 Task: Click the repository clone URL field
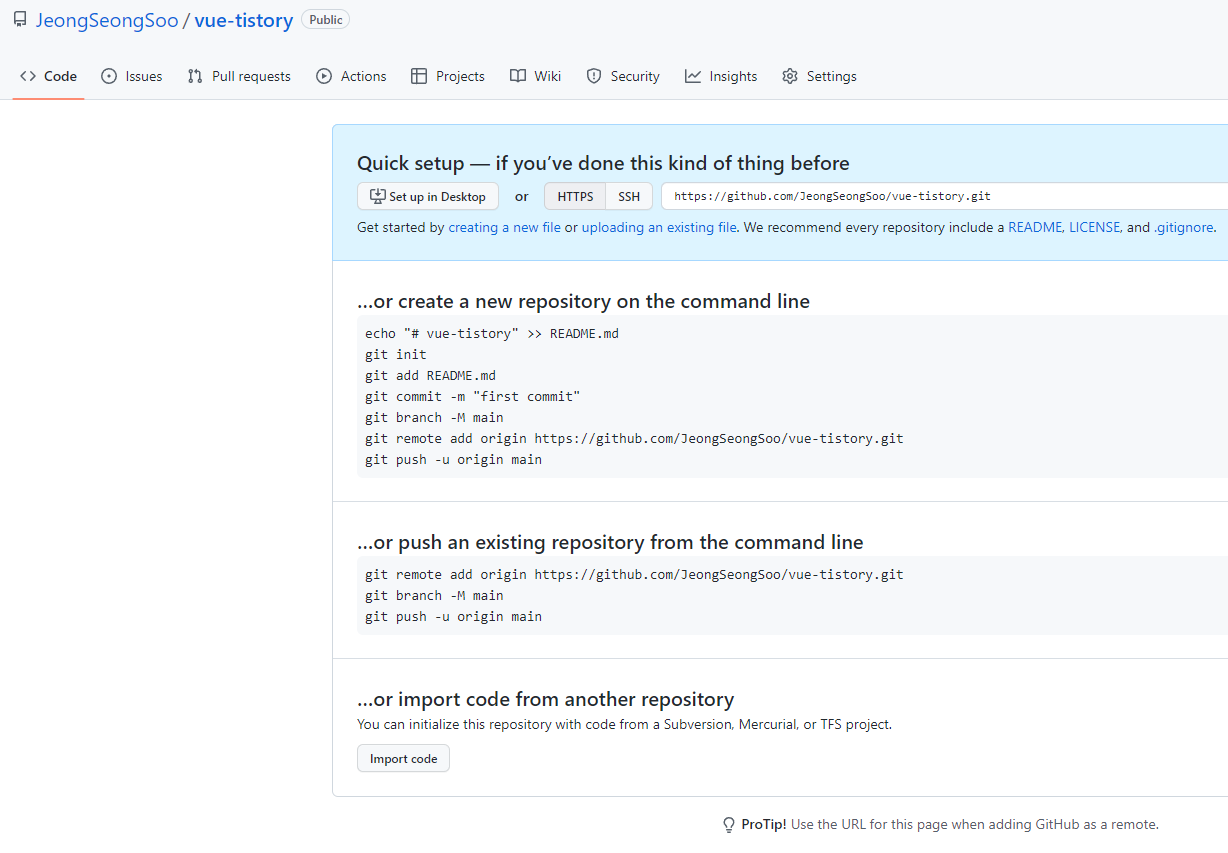(944, 196)
